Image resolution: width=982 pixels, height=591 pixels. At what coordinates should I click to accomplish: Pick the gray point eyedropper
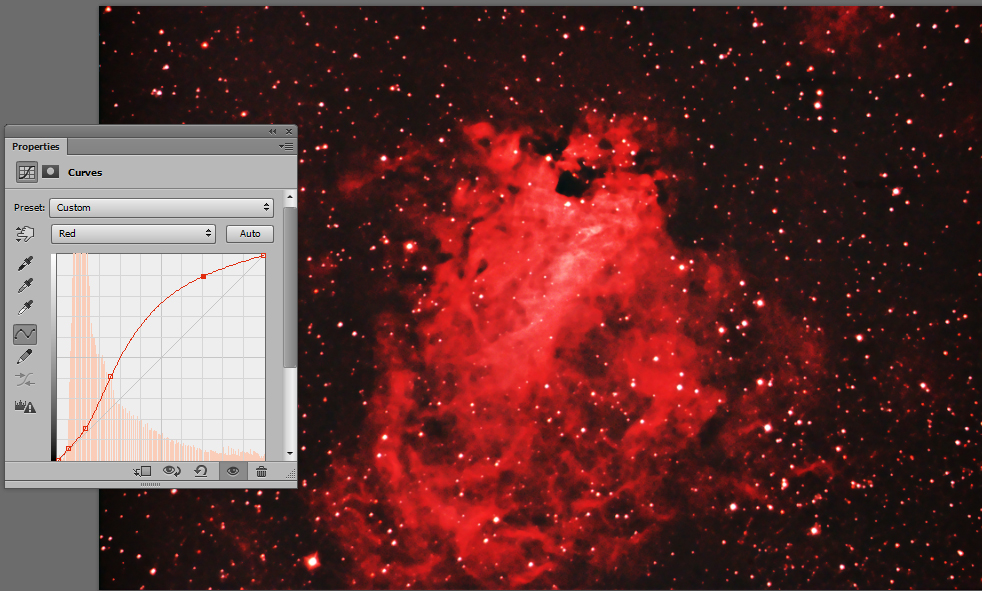click(25, 286)
